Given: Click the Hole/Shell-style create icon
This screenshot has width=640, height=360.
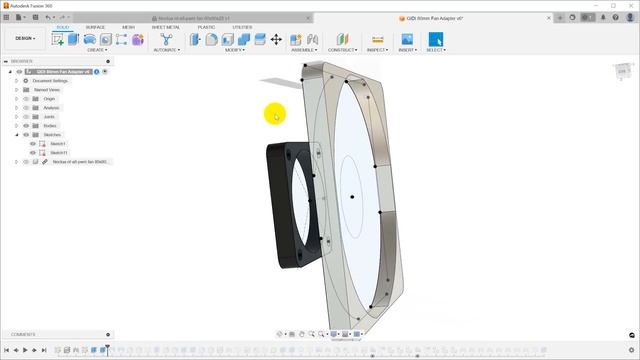Looking at the screenshot, I should 106,40.
